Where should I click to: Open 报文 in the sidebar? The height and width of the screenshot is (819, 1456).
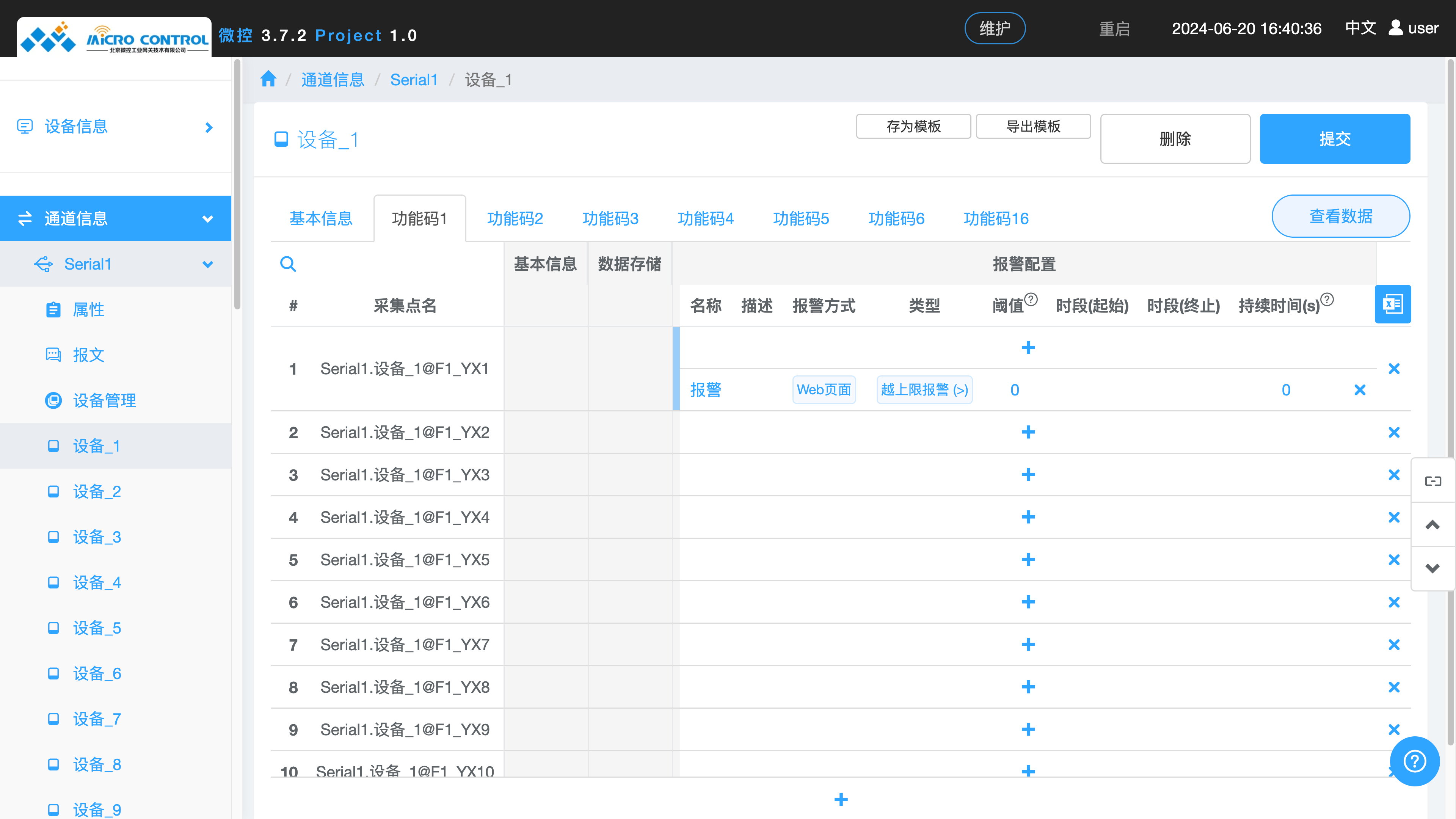(89, 355)
